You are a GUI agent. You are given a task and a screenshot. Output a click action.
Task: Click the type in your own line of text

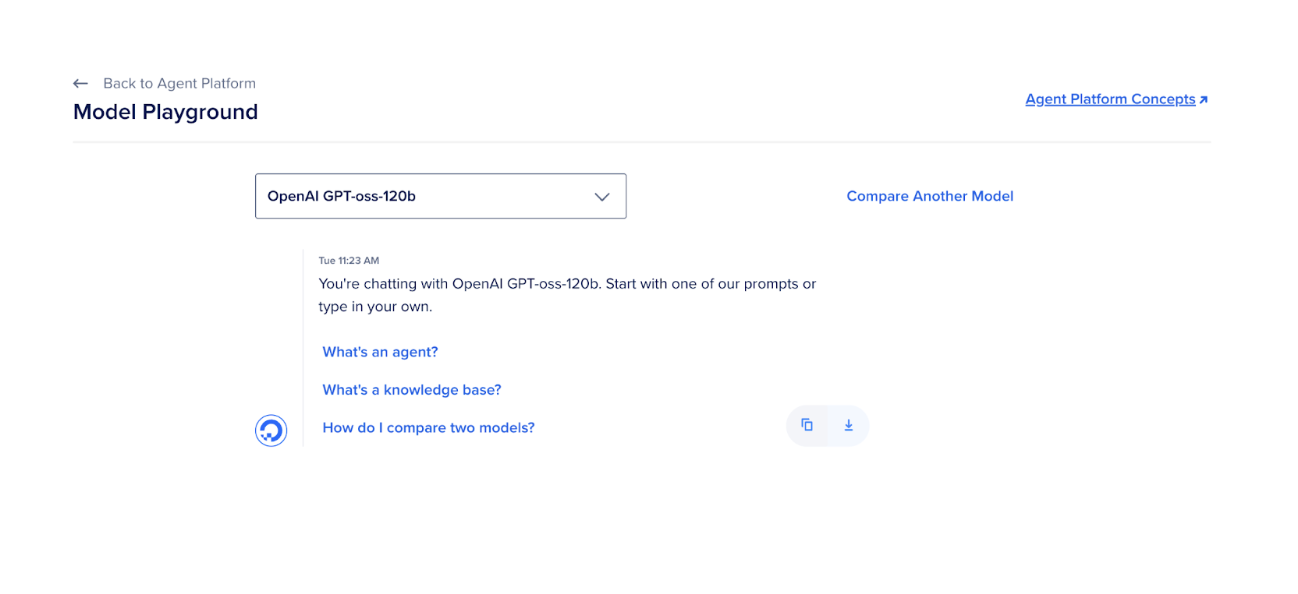[375, 307]
